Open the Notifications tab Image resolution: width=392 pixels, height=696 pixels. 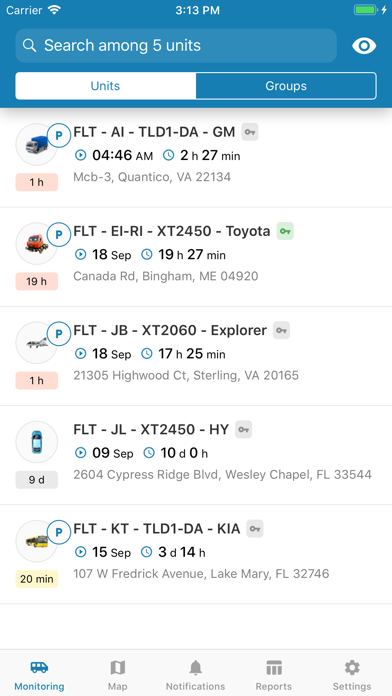pyautogui.click(x=195, y=675)
